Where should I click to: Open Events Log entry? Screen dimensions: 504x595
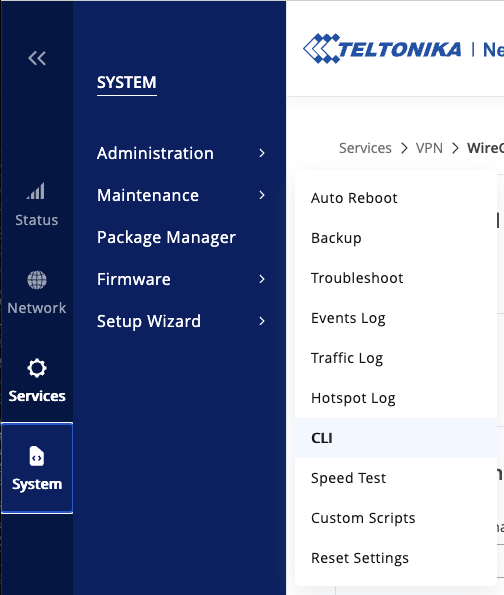[x=395, y=318]
